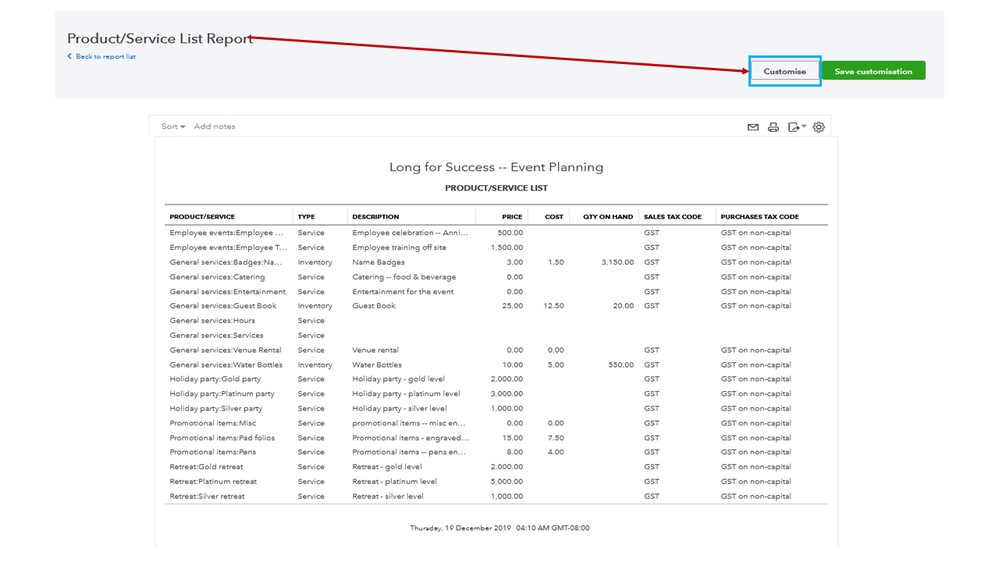
Task: Click the TYPE column header
Action: coord(306,217)
